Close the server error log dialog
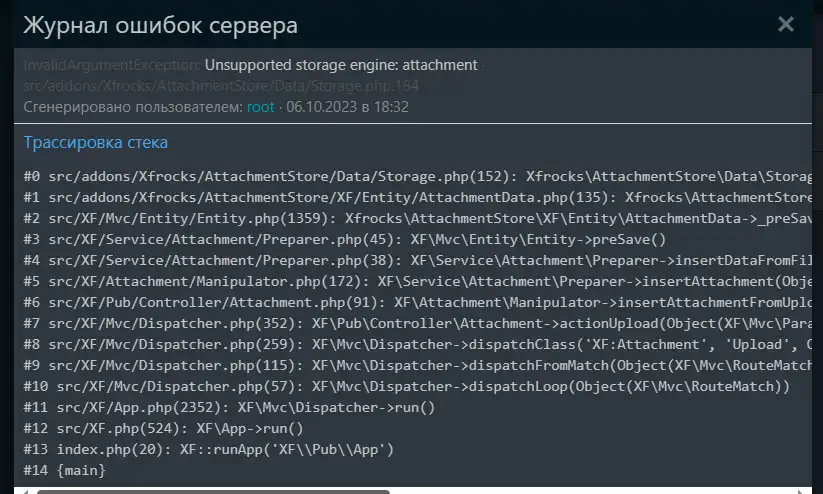Image resolution: width=823 pixels, height=494 pixels. pos(786,24)
